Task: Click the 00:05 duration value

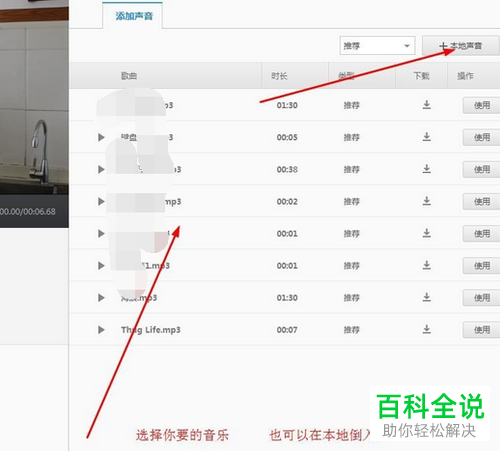Action: point(287,137)
